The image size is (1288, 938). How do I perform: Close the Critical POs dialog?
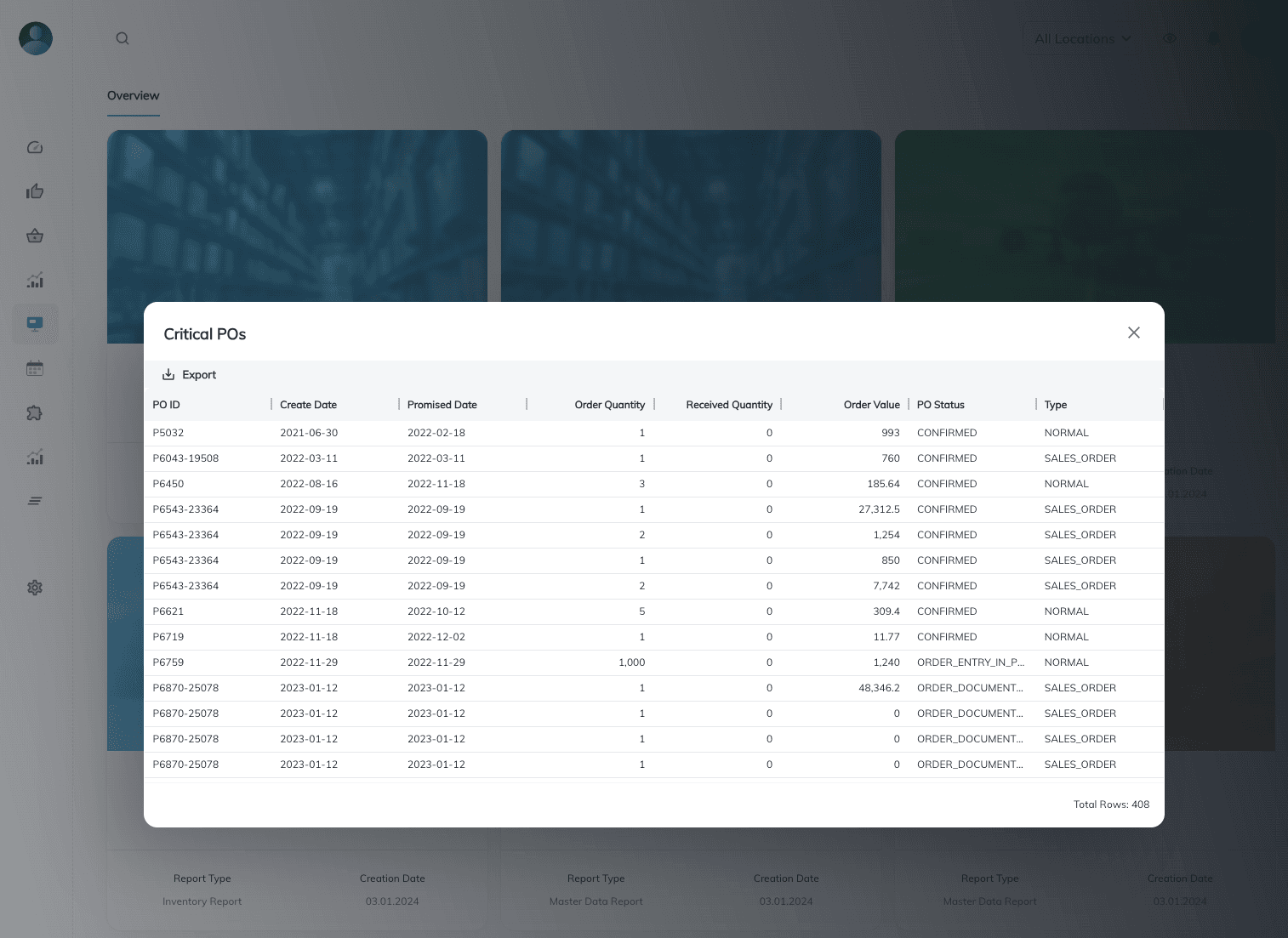tap(1133, 333)
